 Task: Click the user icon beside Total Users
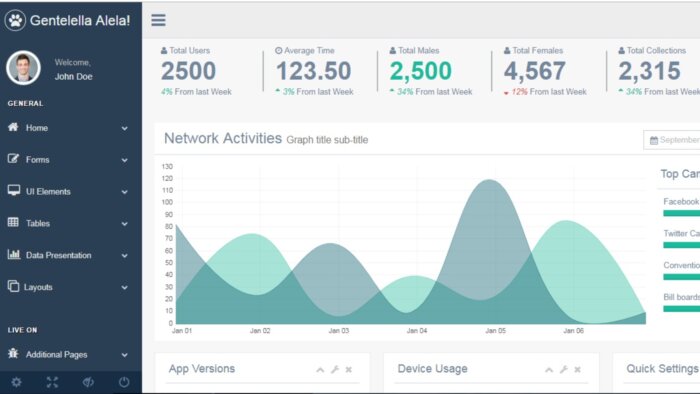[x=164, y=51]
